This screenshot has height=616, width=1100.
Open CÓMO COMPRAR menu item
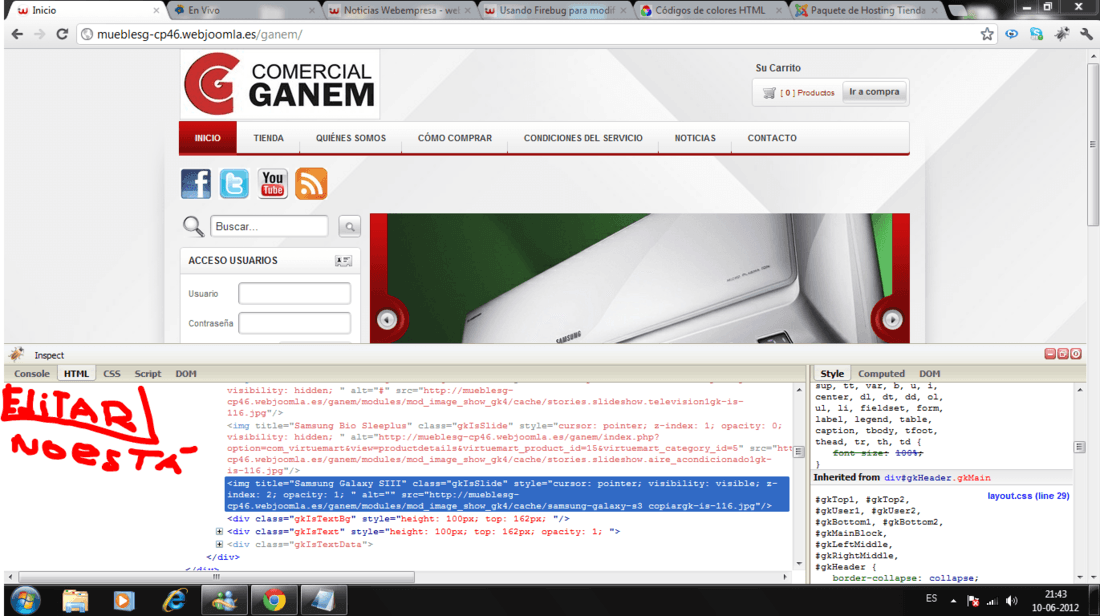[455, 138]
